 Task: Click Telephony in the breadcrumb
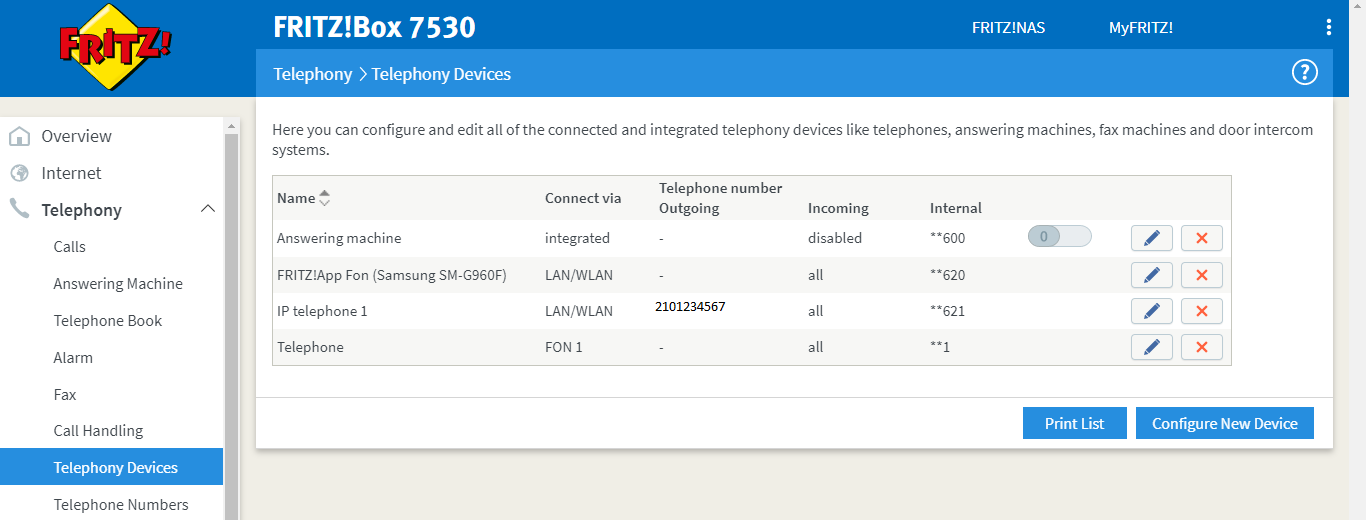pos(313,74)
